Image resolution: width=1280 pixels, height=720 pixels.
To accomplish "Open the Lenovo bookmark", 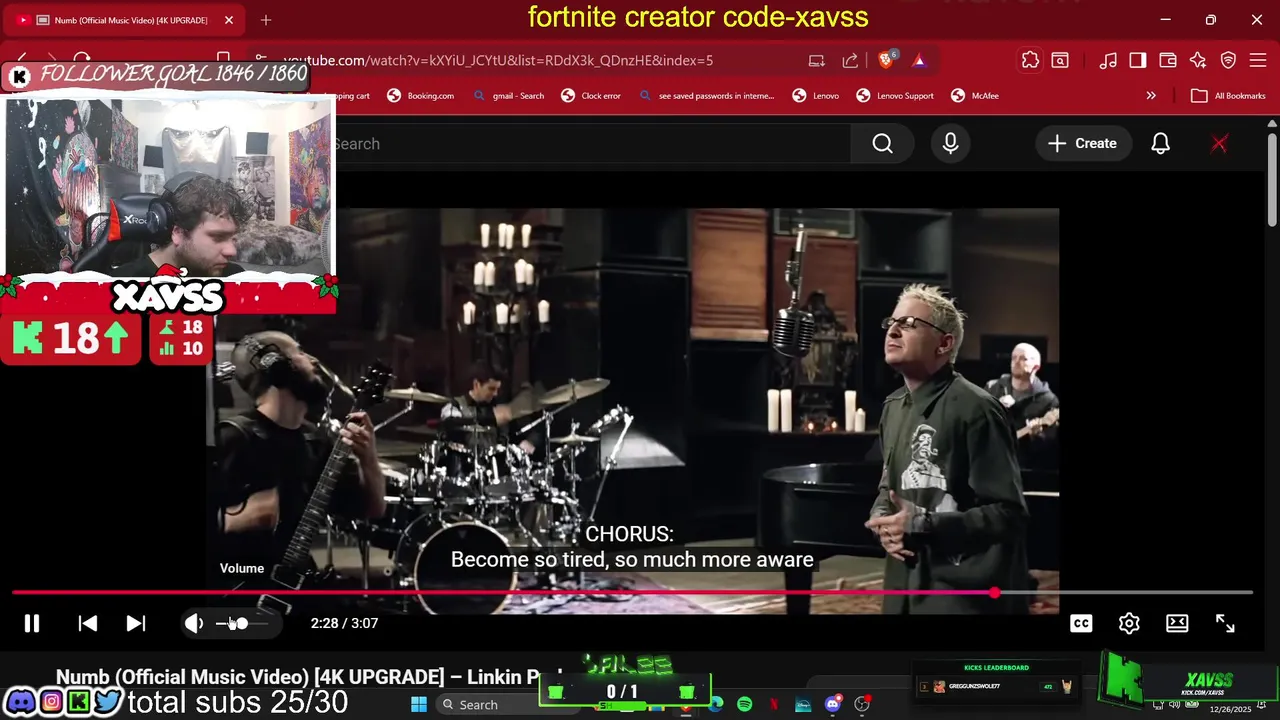I will click(816, 96).
